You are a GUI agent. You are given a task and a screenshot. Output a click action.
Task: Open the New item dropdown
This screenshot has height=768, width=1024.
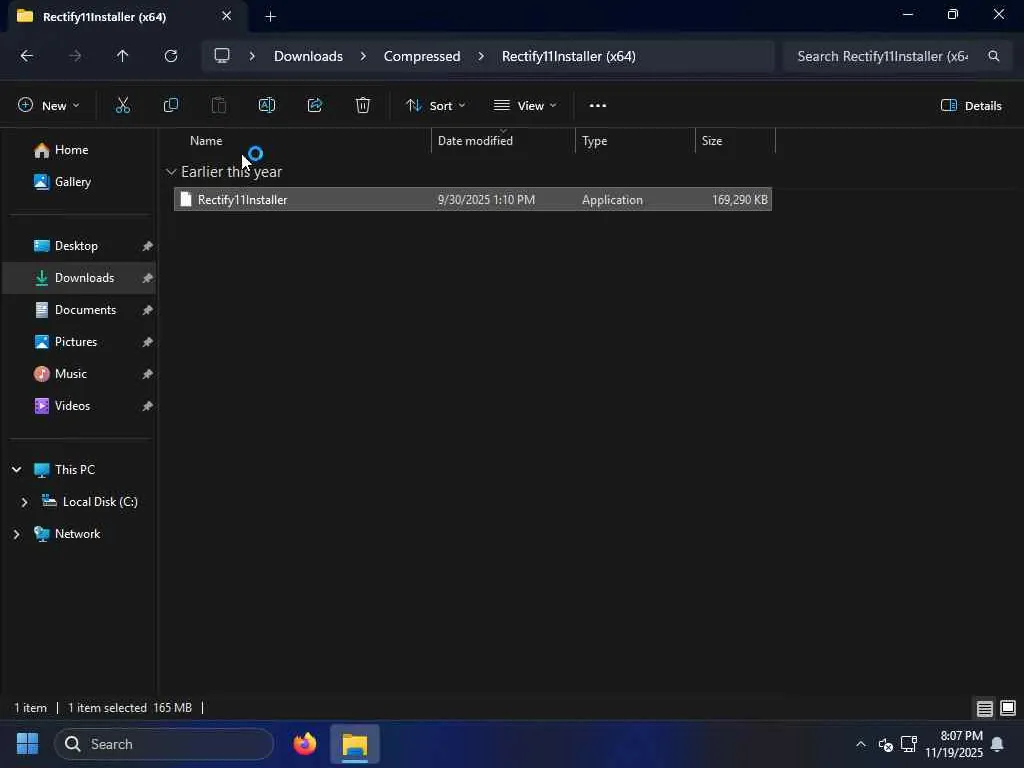[x=49, y=105]
